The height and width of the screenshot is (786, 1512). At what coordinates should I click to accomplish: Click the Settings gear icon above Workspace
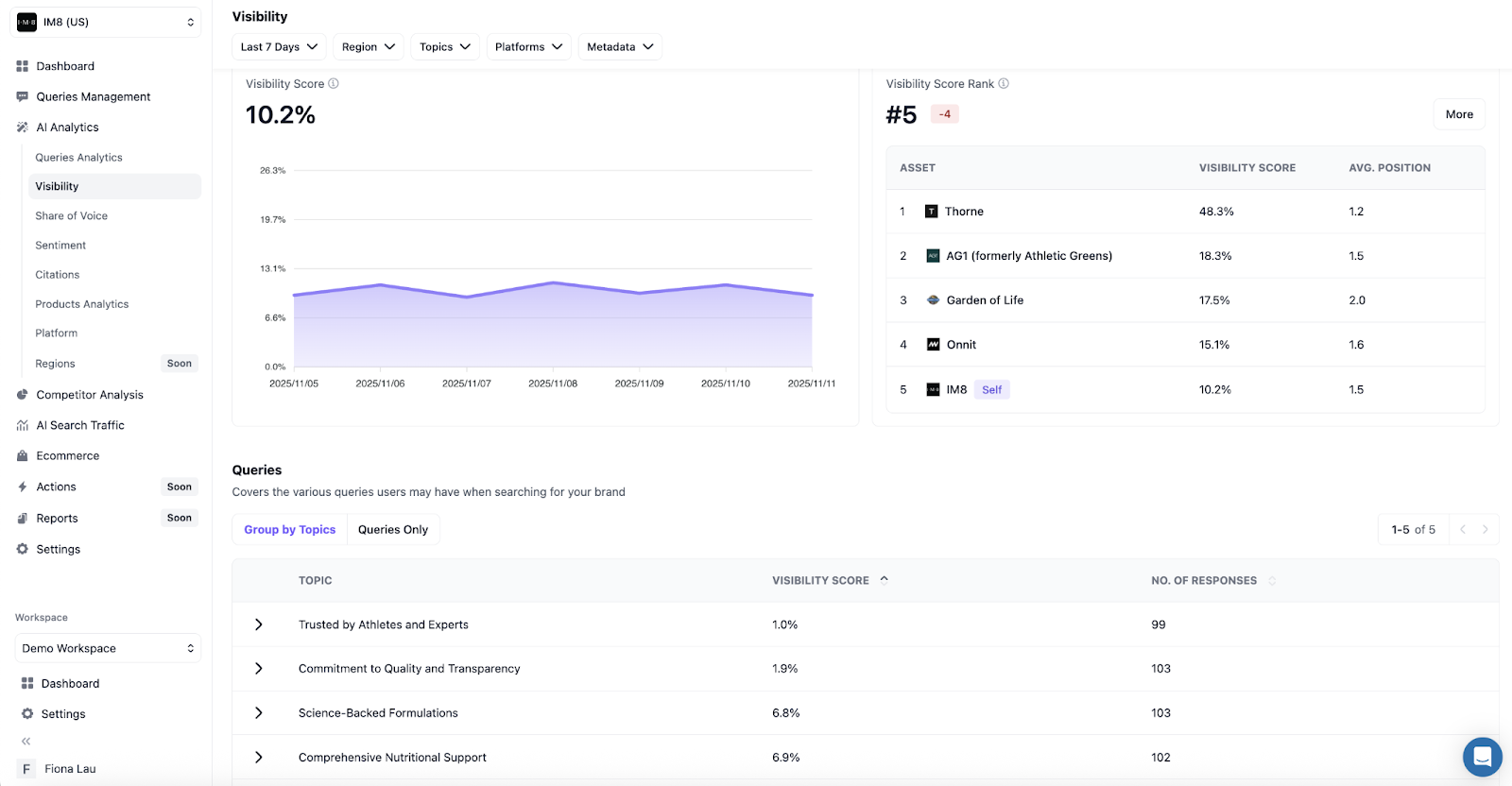click(x=23, y=549)
